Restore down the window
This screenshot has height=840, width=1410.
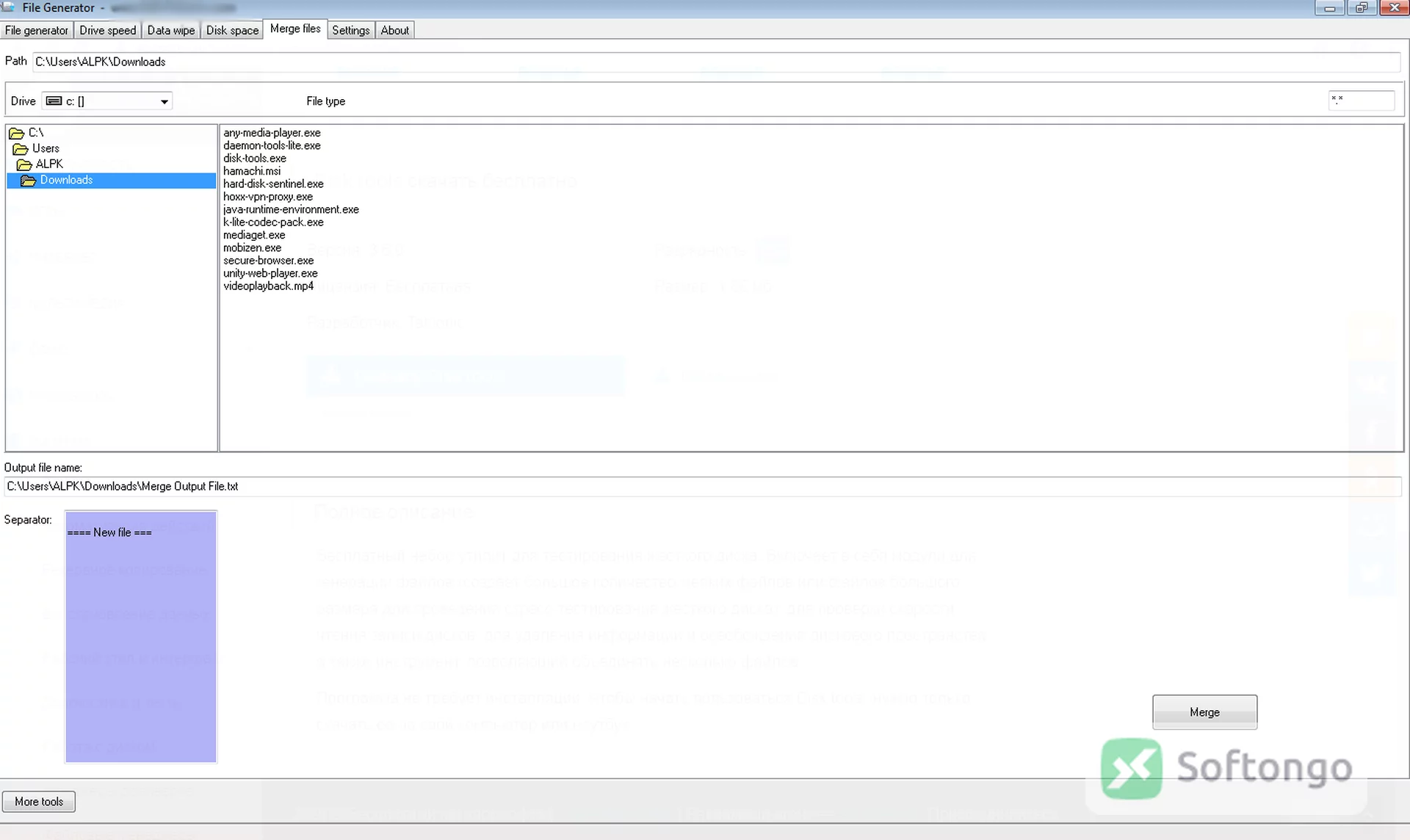pos(1361,8)
